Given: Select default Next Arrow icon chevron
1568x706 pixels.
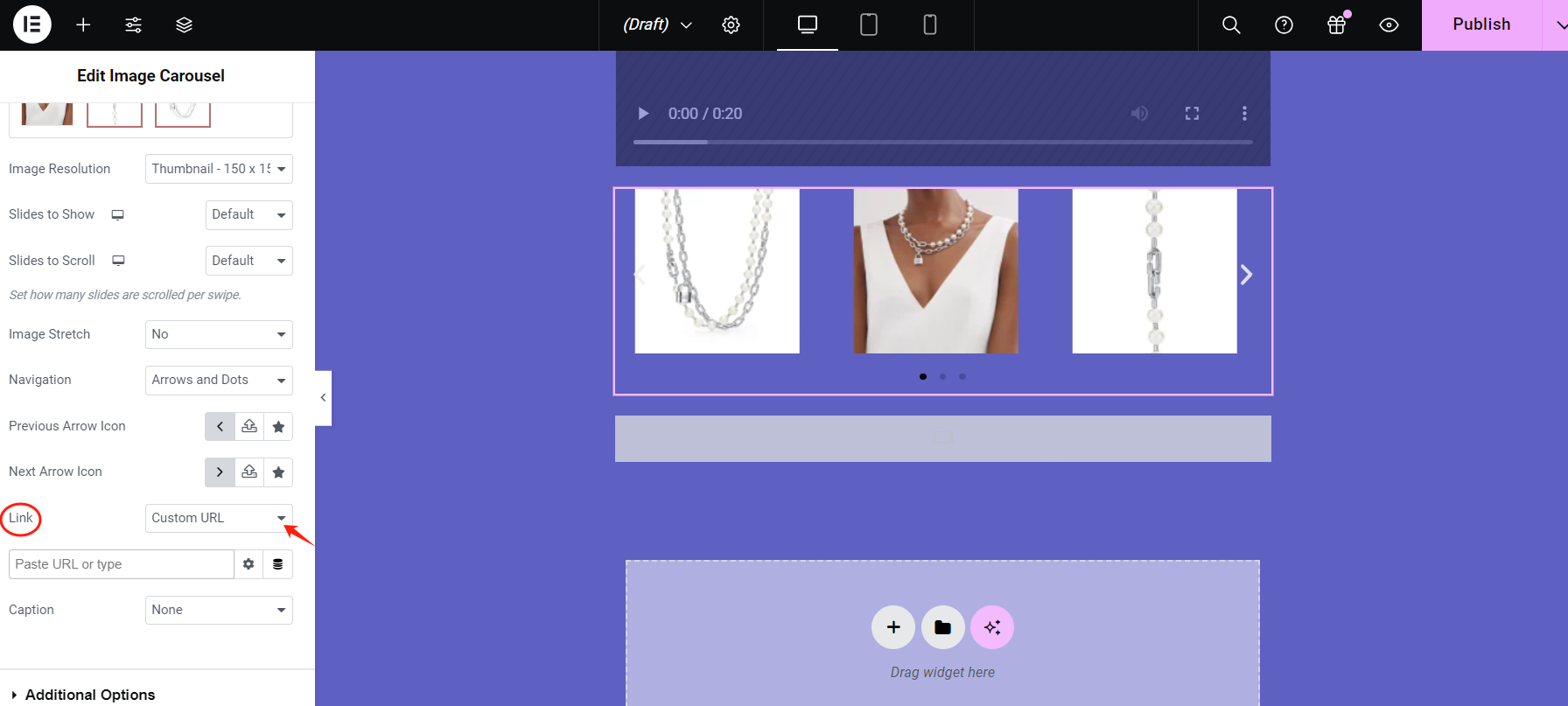Looking at the screenshot, I should tap(220, 472).
